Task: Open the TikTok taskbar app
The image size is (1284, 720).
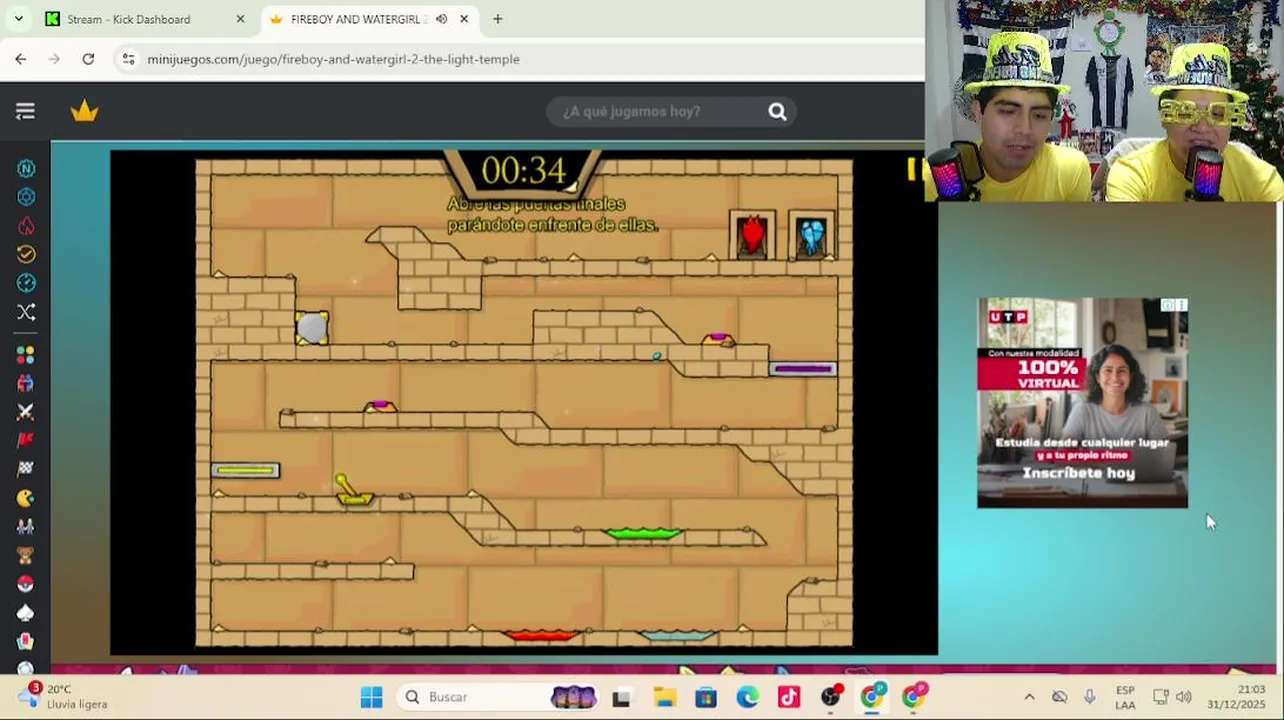Action: (x=789, y=697)
